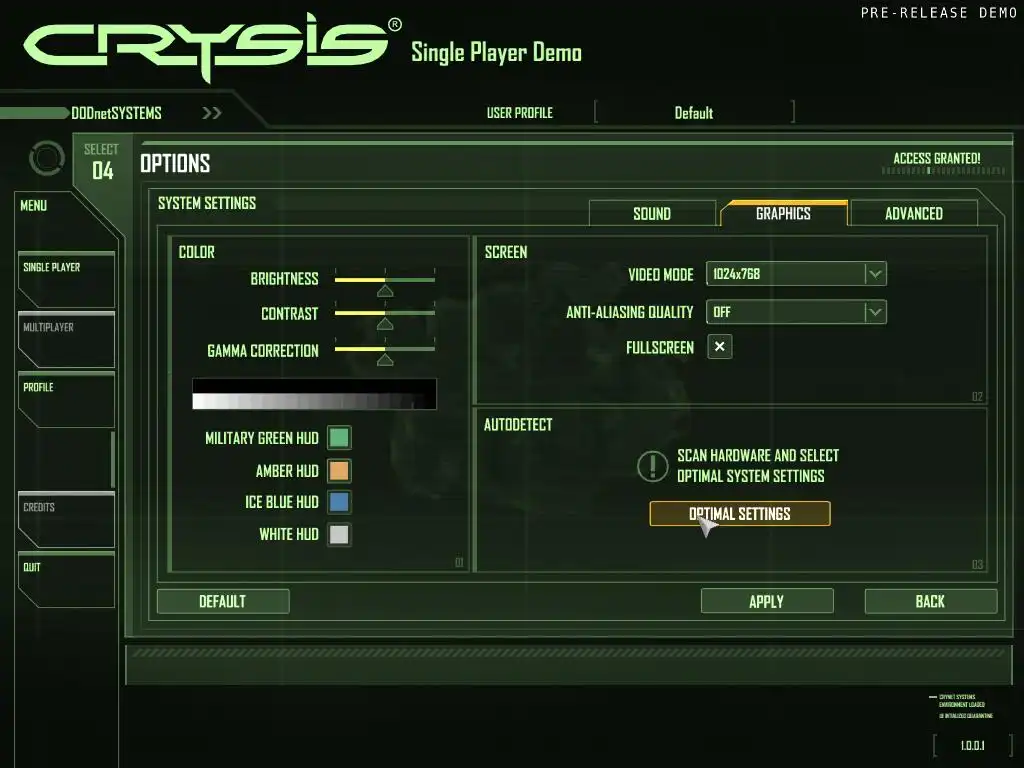Click the 'MILITARY GREEN HUD' label
The width and height of the screenshot is (1024, 768).
262,438
